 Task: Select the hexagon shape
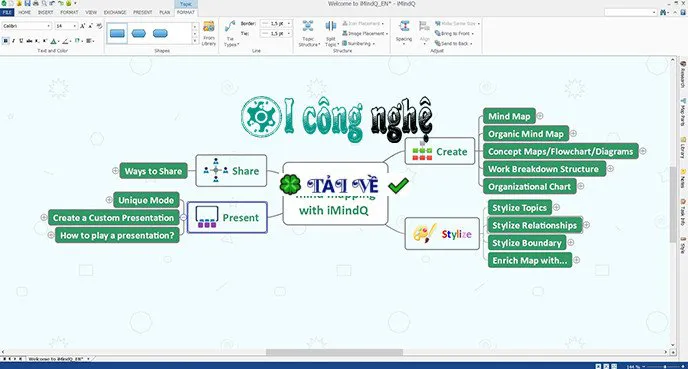click(x=139, y=33)
